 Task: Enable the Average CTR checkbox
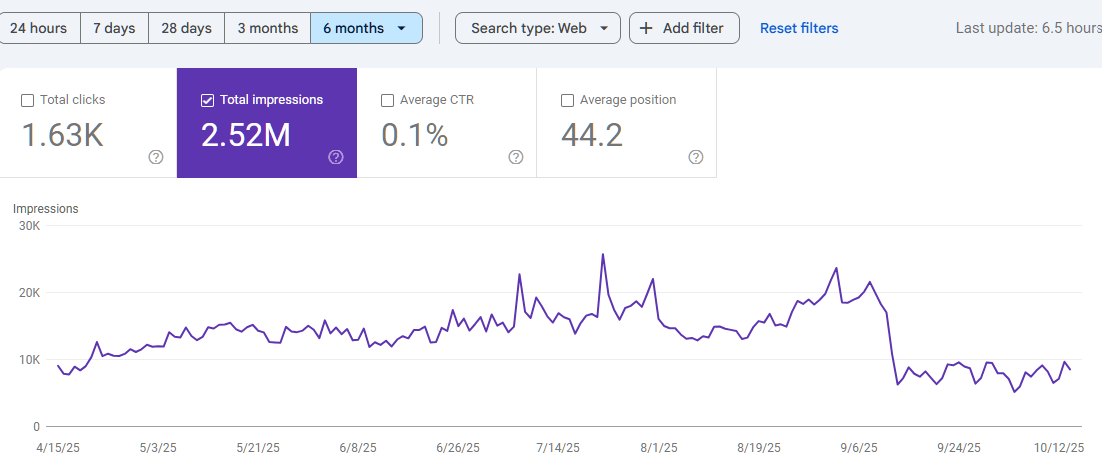(388, 100)
